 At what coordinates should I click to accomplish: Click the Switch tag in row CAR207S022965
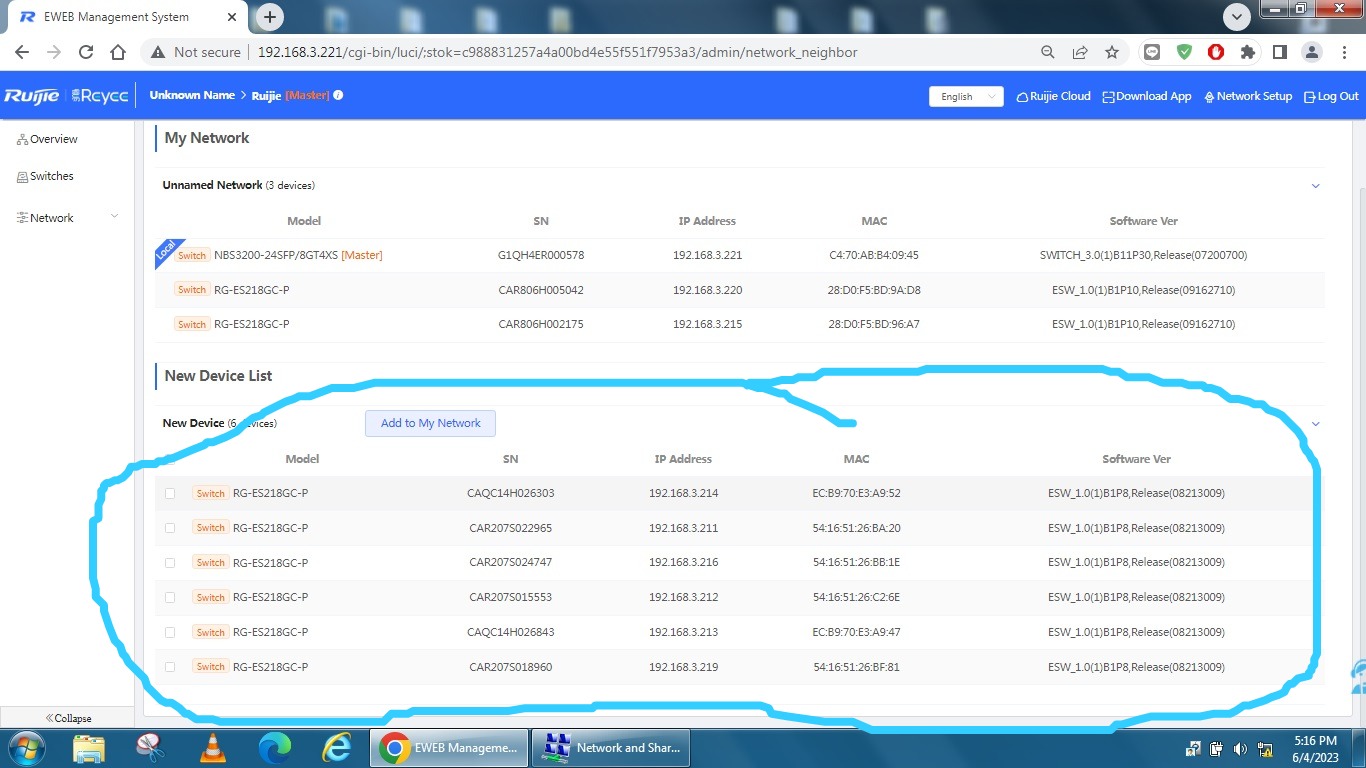coord(211,528)
